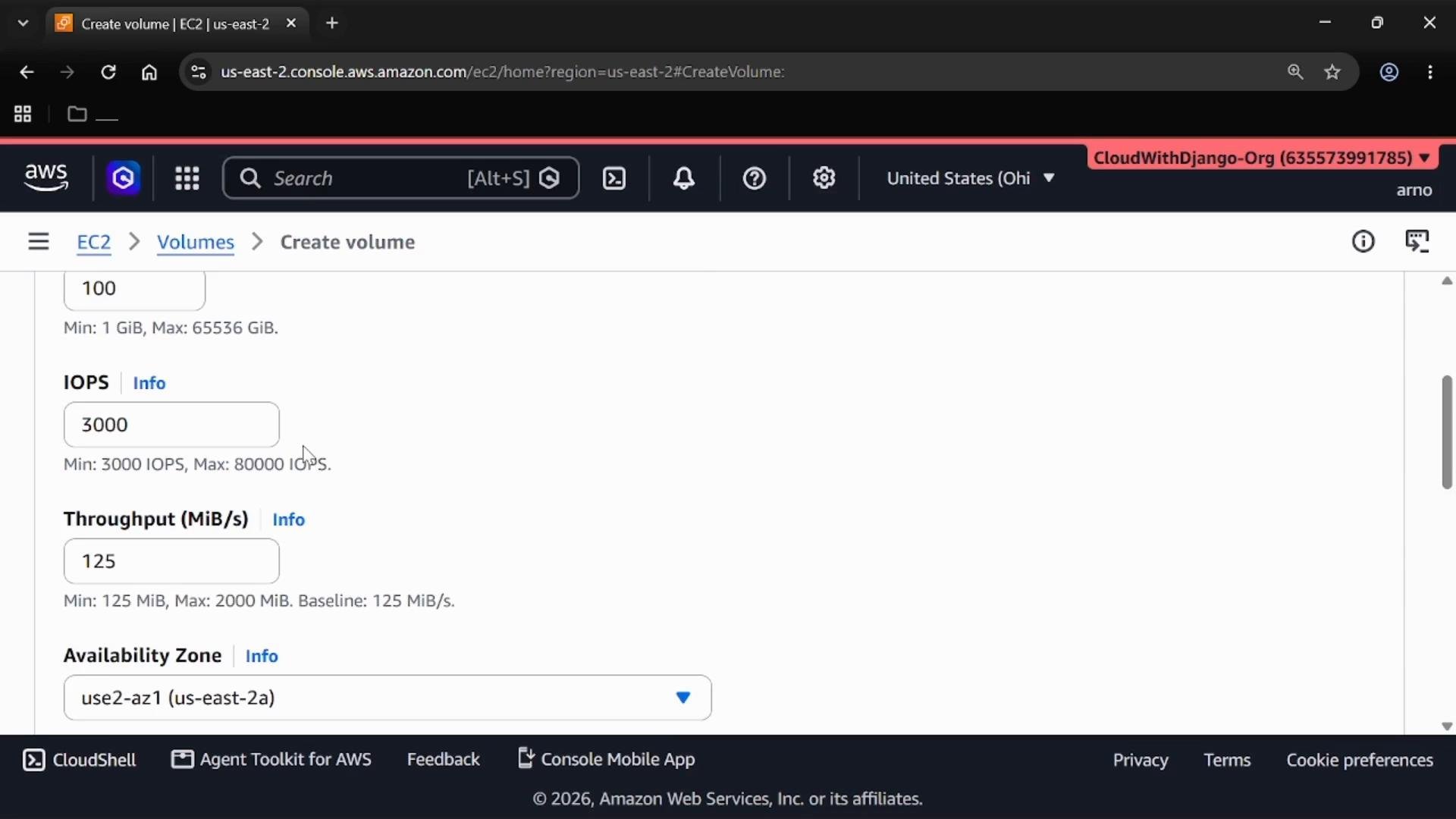The width and height of the screenshot is (1456, 819).
Task: Open the Info link next to IOPS
Action: 149,383
